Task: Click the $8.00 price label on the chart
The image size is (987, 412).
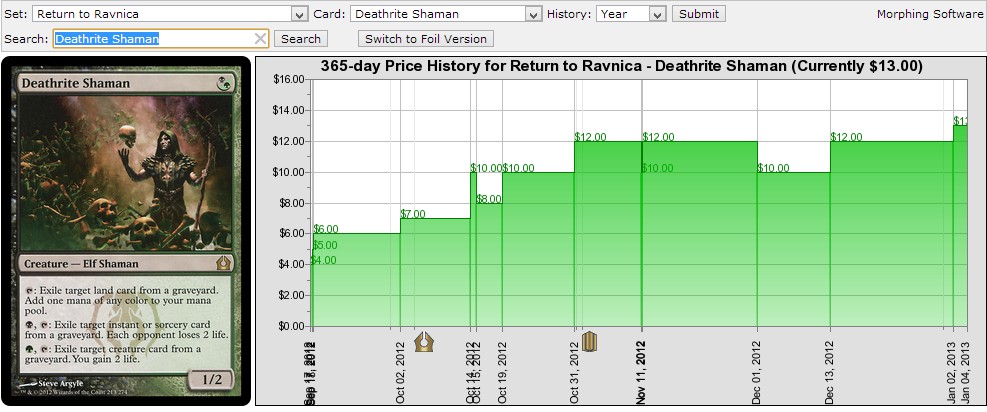Action: coord(489,199)
